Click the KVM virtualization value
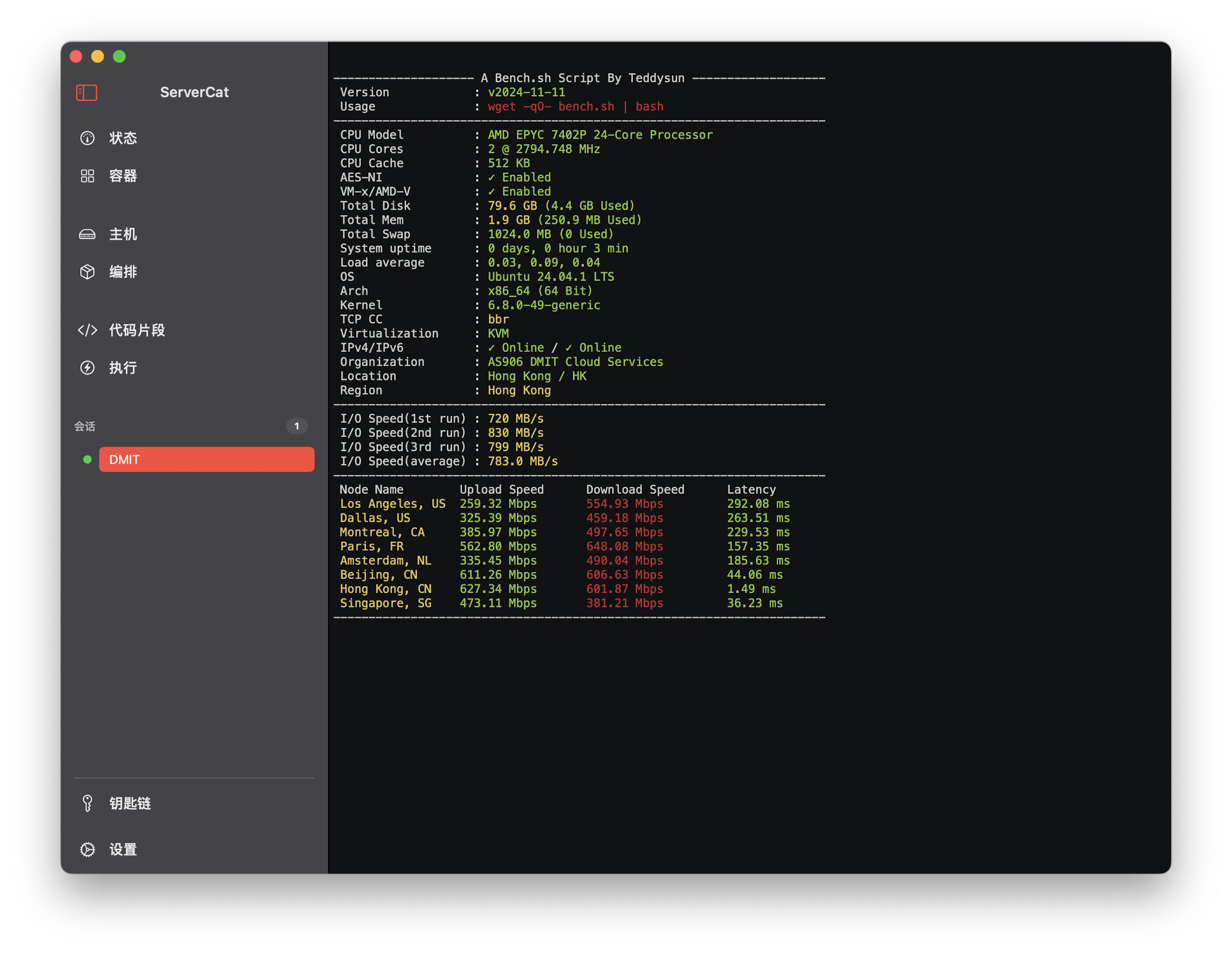Image resolution: width=1232 pixels, height=954 pixels. click(x=498, y=334)
